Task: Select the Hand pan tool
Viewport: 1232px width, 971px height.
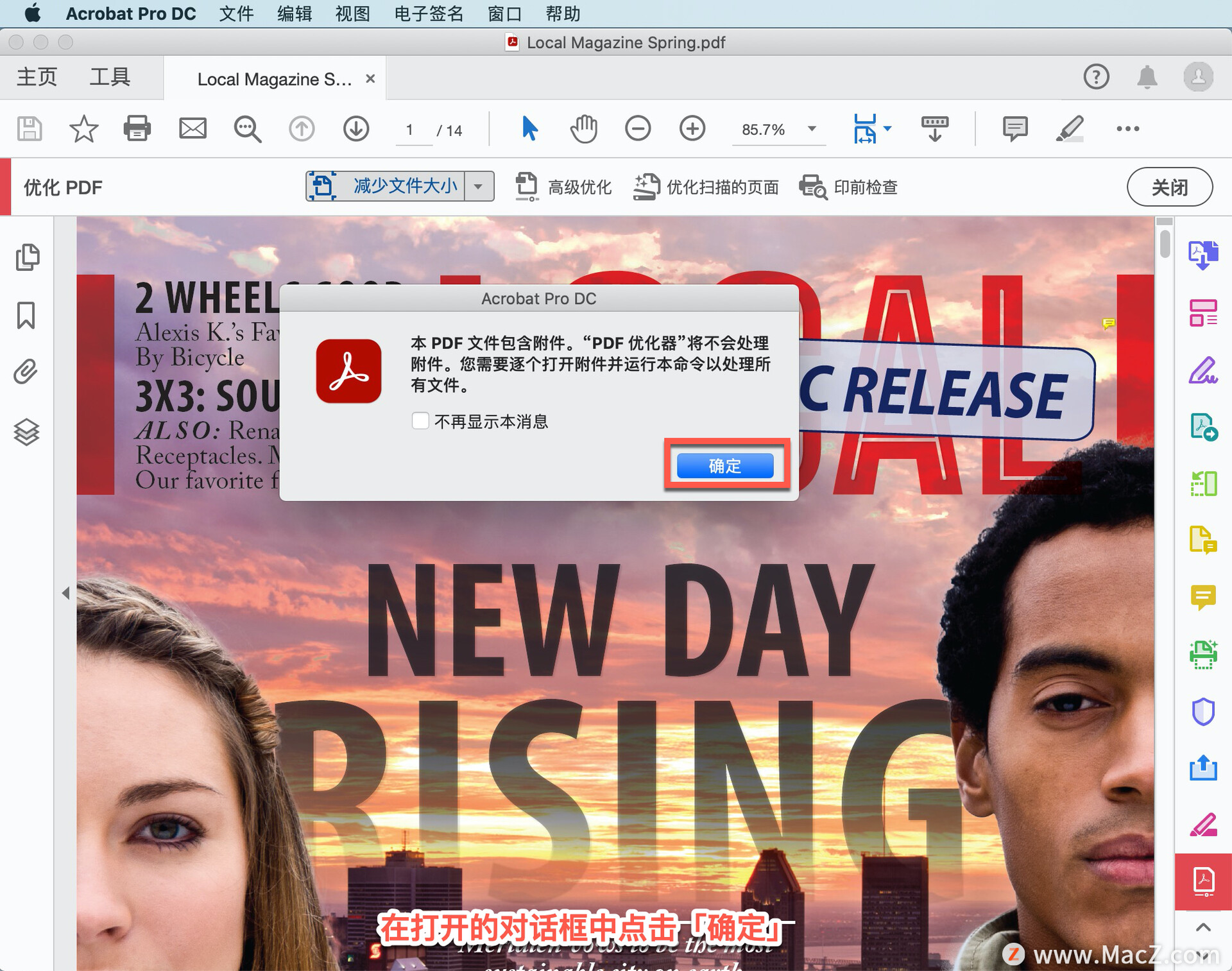Action: coord(583,128)
